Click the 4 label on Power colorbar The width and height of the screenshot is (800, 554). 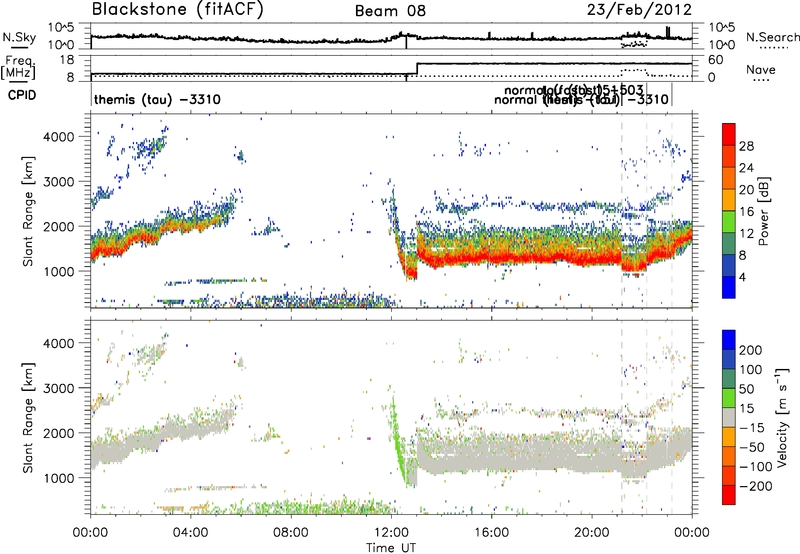point(742,277)
